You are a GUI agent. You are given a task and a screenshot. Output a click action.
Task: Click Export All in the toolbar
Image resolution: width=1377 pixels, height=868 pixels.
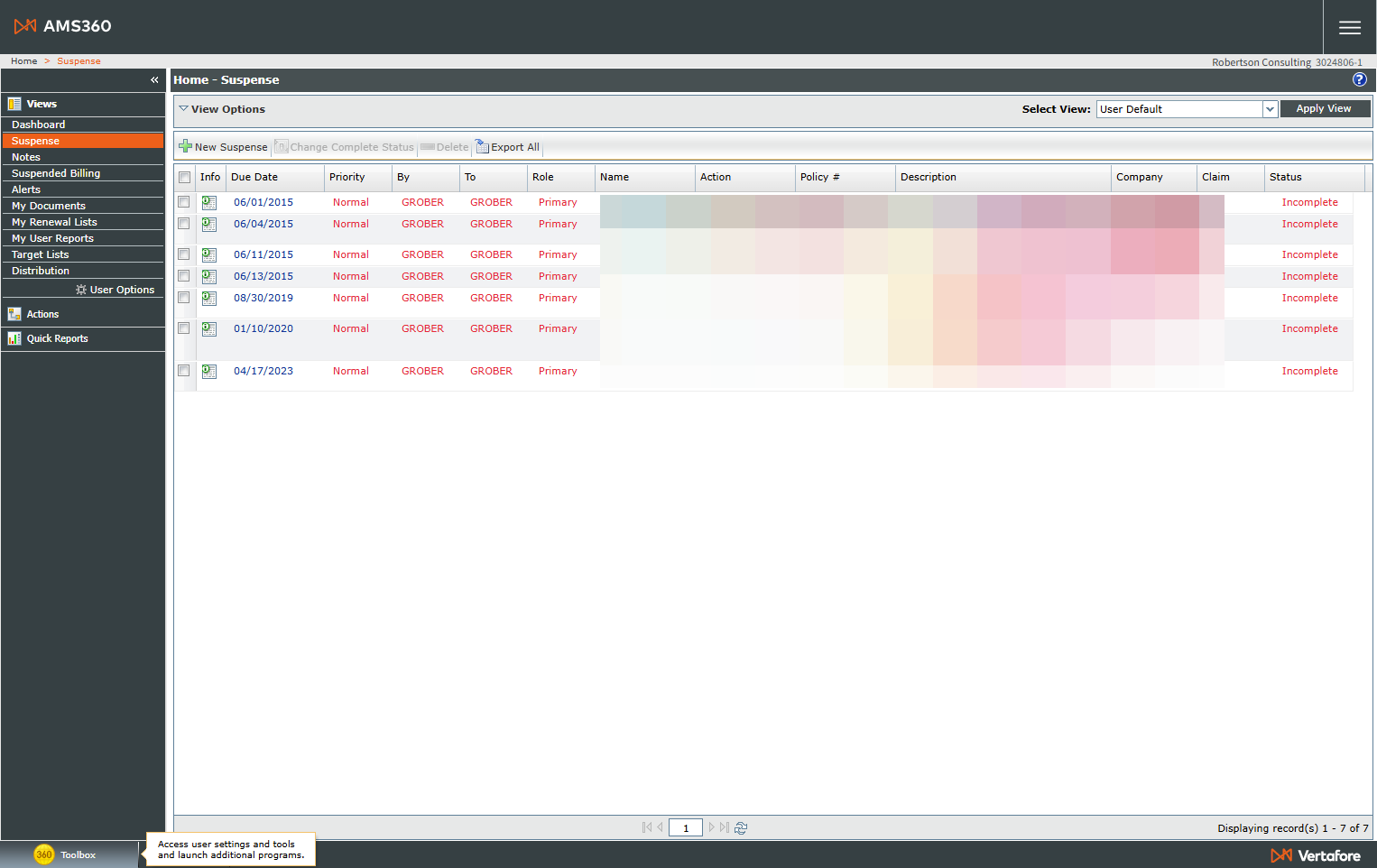508,147
